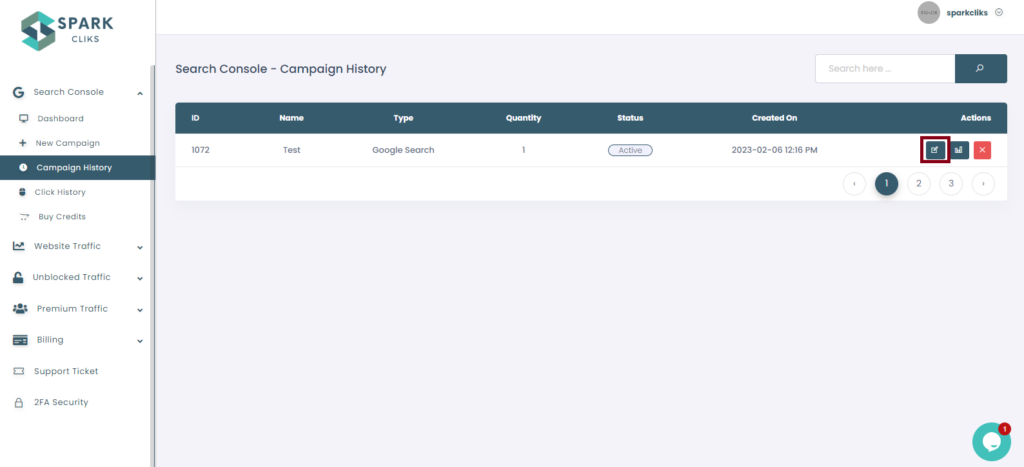
Task: Select Campaign History menu item
Action: (x=78, y=168)
